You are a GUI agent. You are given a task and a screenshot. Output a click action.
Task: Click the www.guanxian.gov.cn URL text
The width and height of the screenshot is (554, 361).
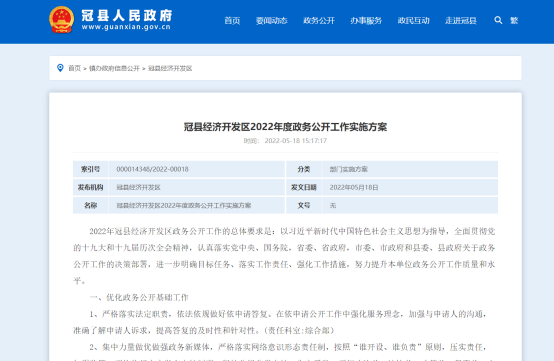pos(126,27)
